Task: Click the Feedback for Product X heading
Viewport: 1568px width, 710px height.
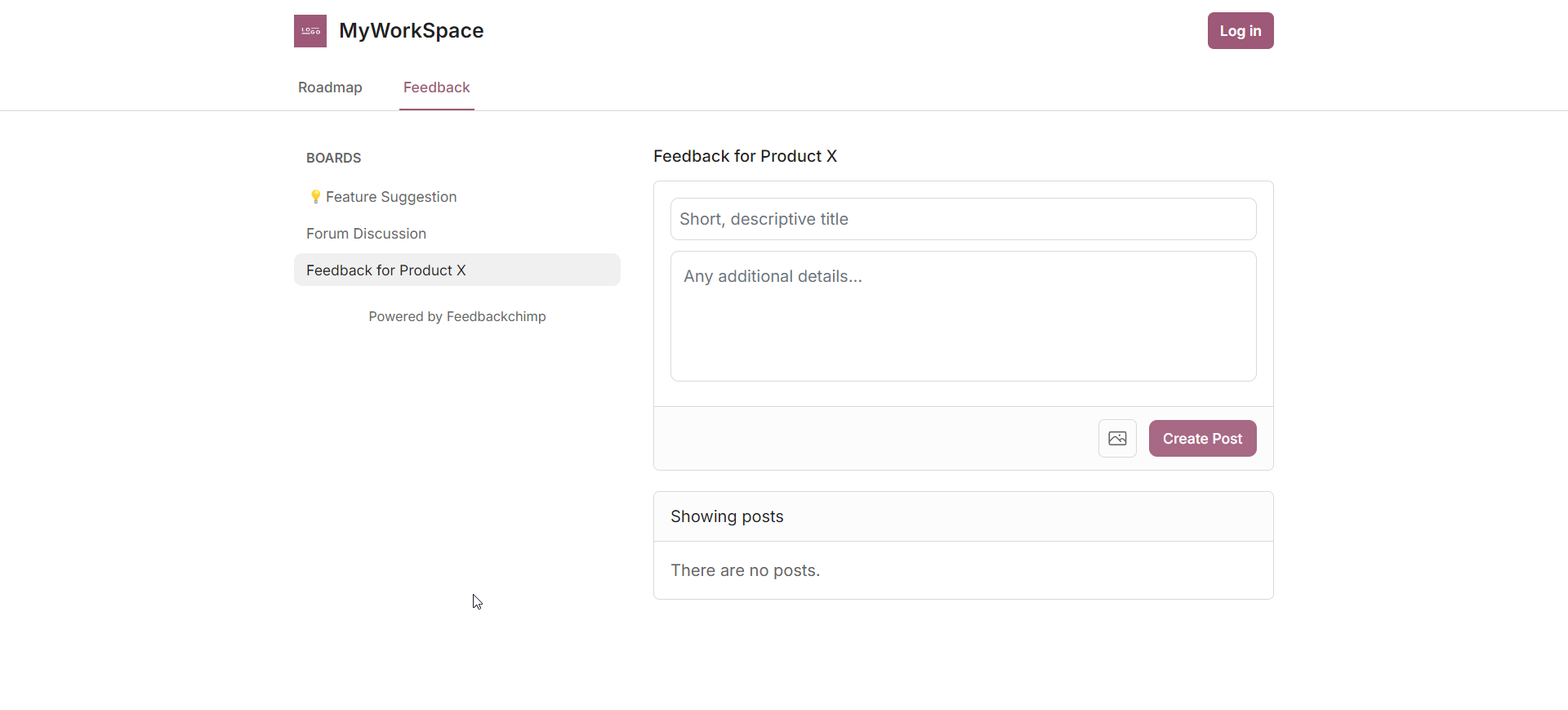Action: 745,156
